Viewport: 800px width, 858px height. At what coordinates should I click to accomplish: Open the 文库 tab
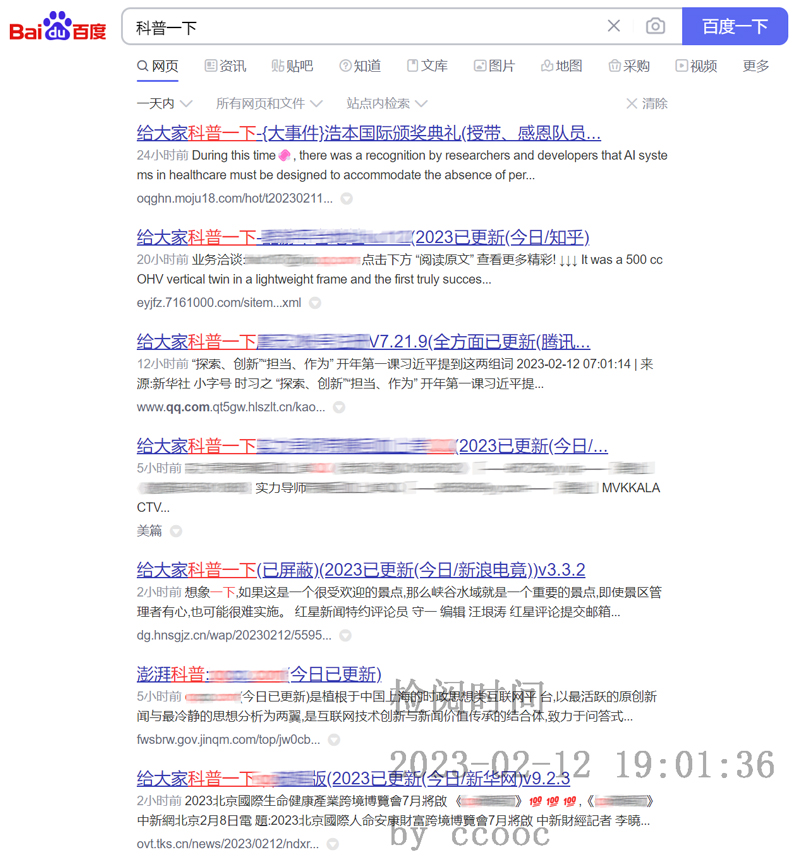pyautogui.click(x=427, y=66)
